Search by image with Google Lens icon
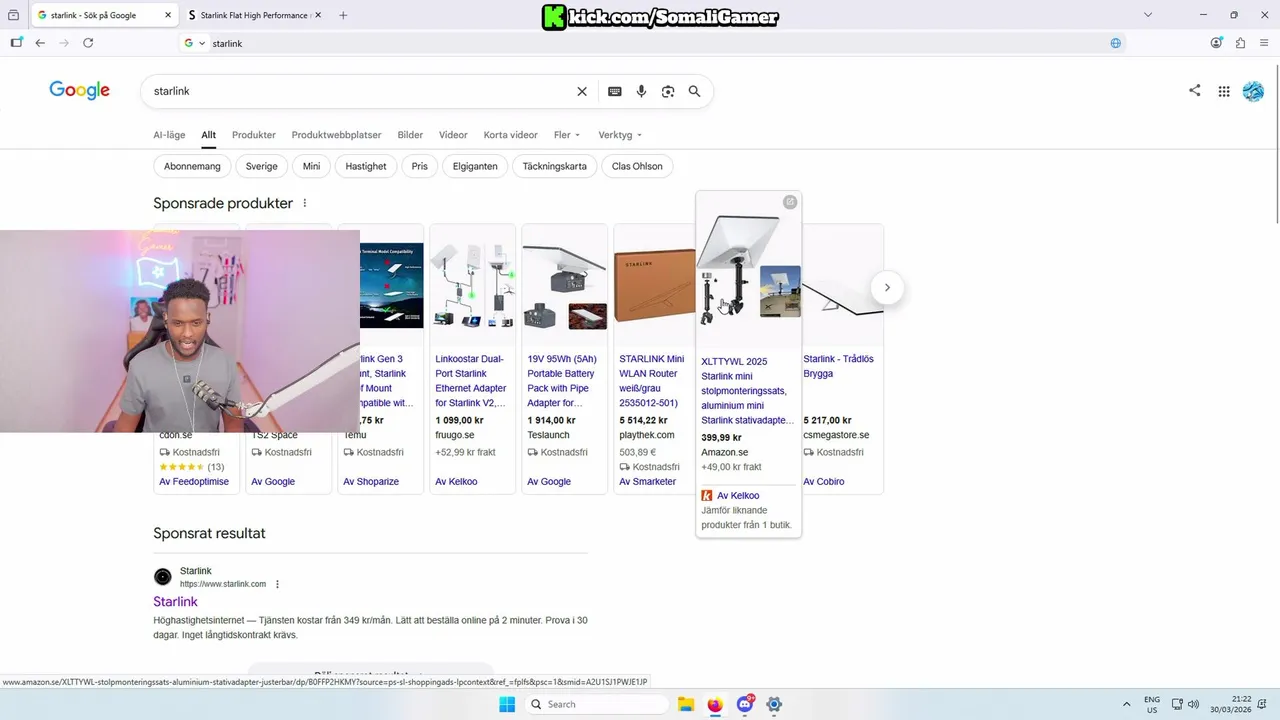Image resolution: width=1280 pixels, height=720 pixels. pos(668,91)
